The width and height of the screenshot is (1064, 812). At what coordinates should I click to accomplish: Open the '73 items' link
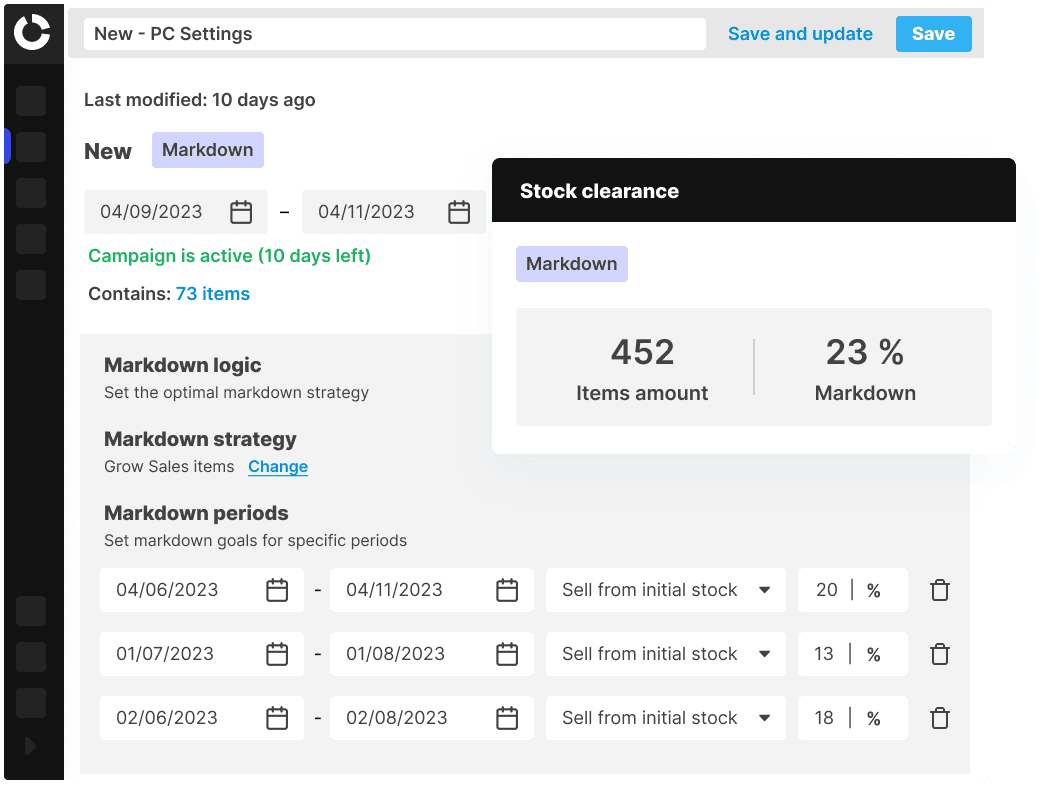212,293
